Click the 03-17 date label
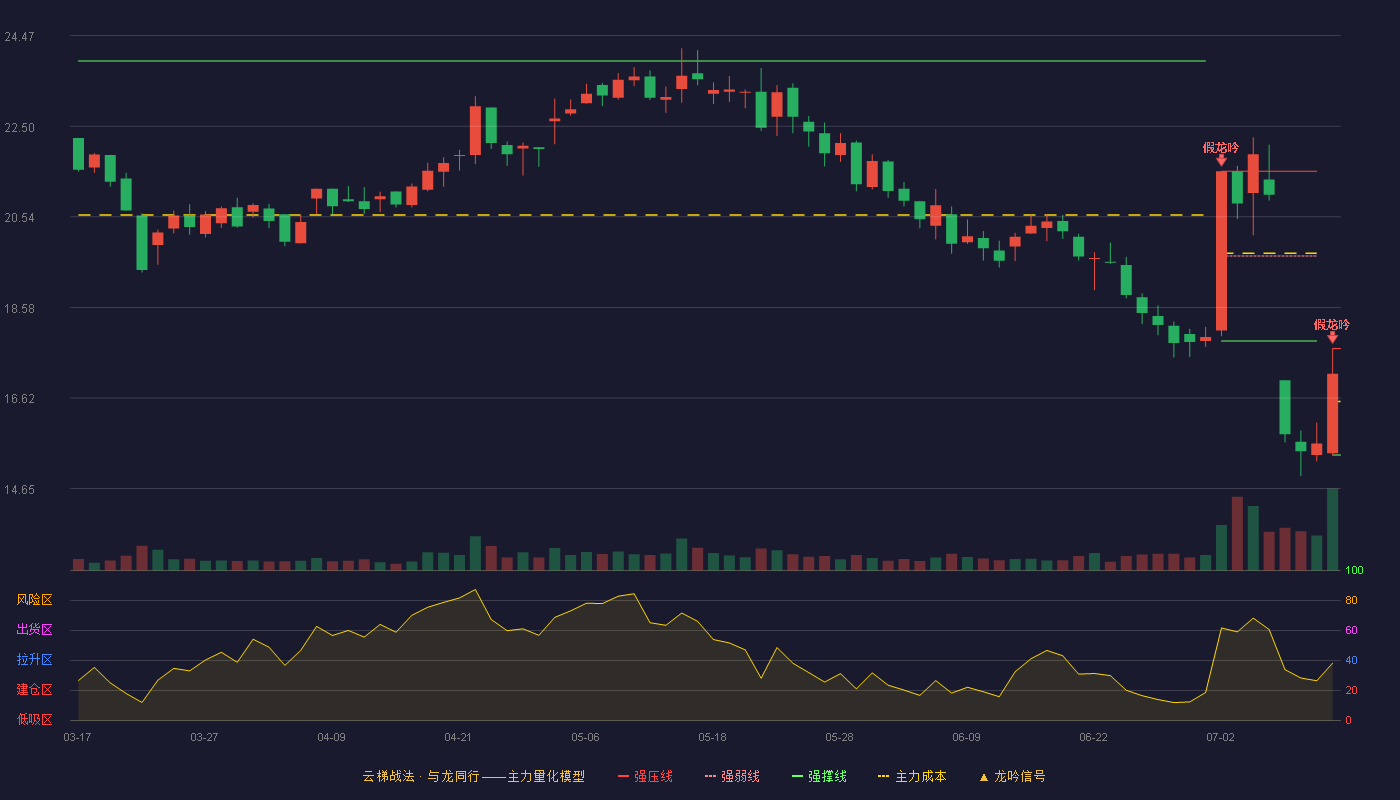 click(77, 737)
